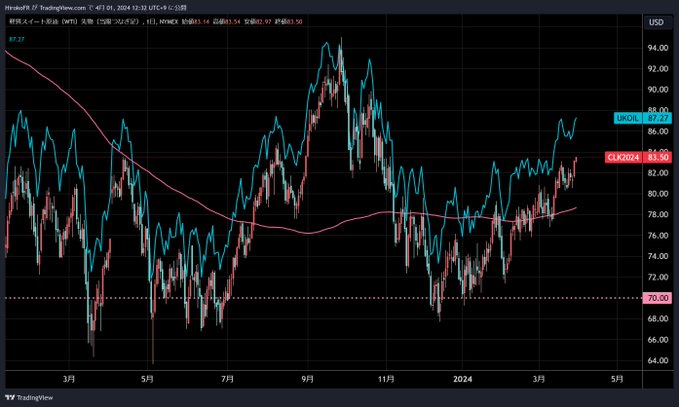
Task: Click the WTI symbol title in chart legend
Action: click(73, 21)
